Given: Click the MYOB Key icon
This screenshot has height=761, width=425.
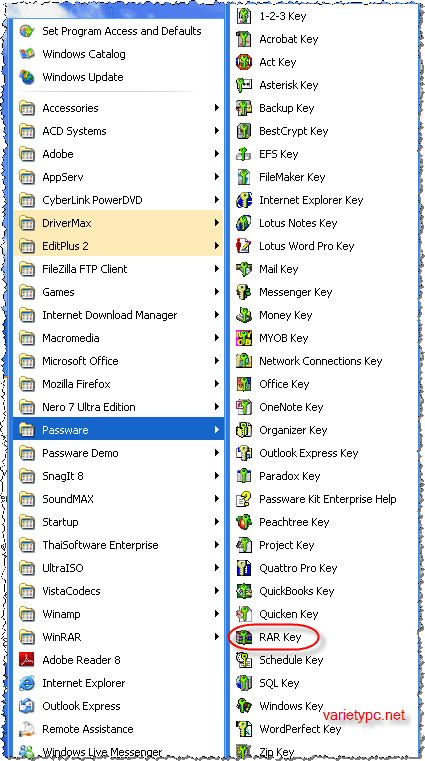Looking at the screenshot, I should (244, 338).
